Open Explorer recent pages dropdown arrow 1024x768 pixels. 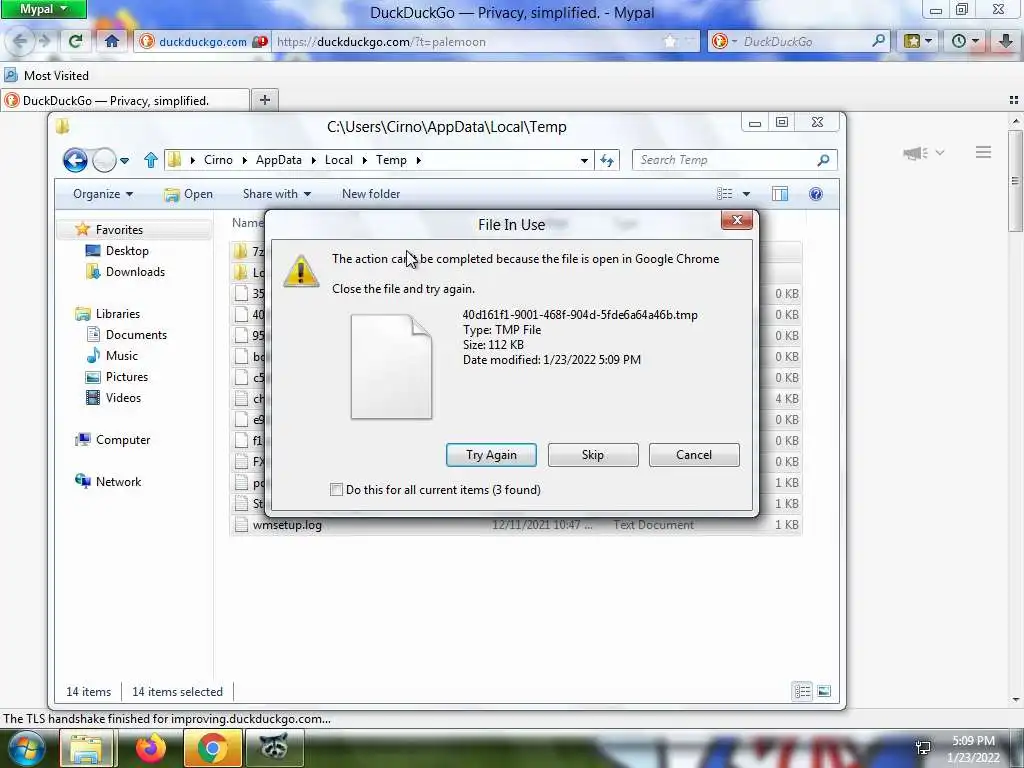coord(125,161)
